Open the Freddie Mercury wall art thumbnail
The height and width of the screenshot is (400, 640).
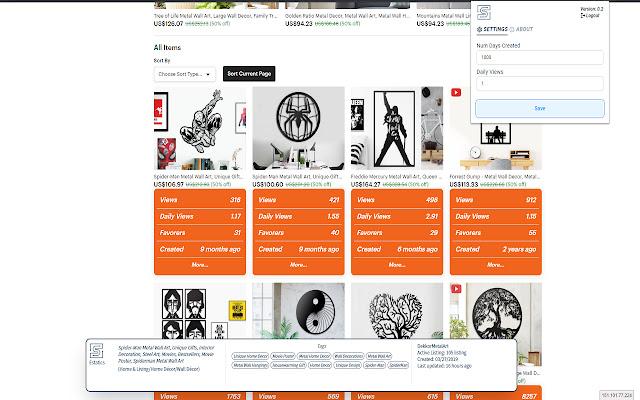tap(396, 129)
